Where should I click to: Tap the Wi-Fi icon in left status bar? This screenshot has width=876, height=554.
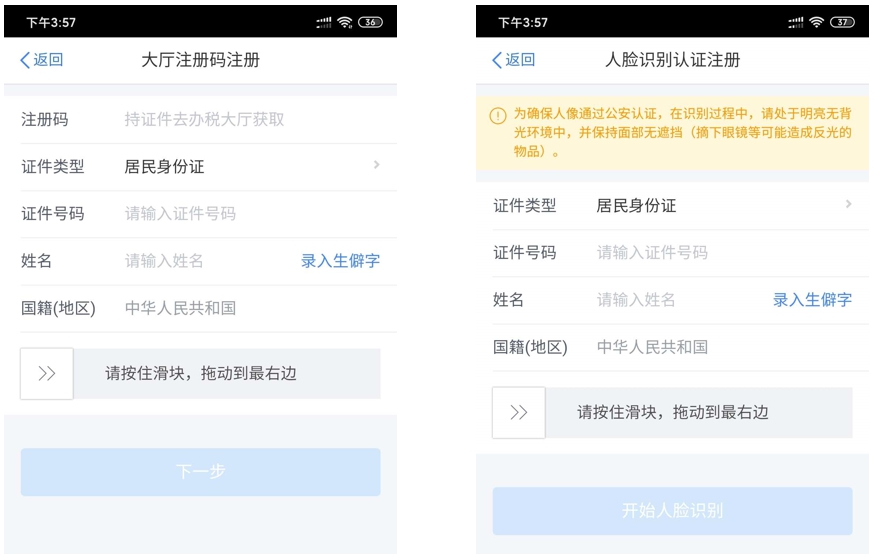345,22
